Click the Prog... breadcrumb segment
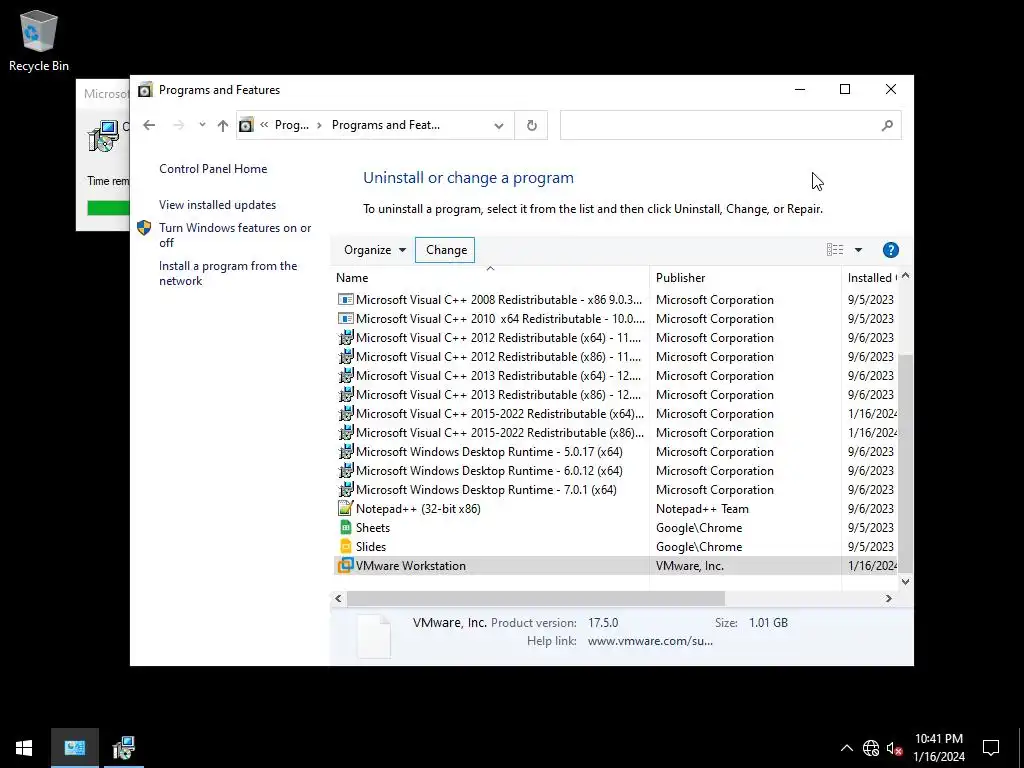This screenshot has width=1024, height=768. click(292, 125)
